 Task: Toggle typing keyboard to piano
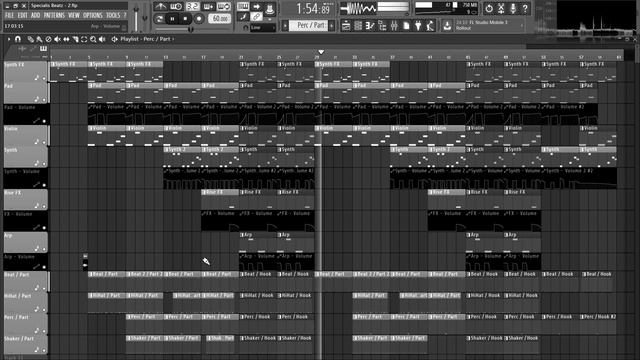tap(243, 7)
